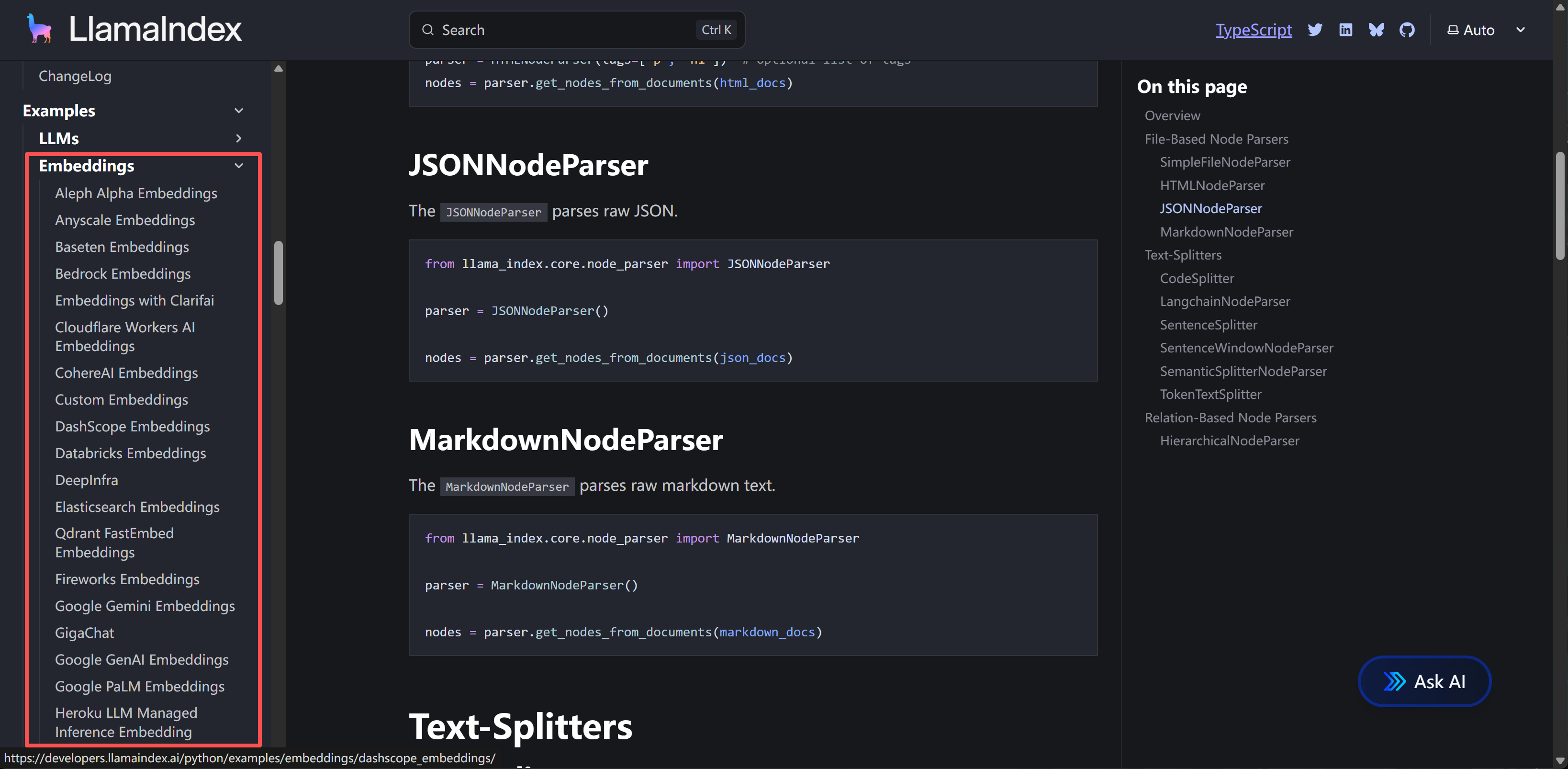Jump to SentenceSplitter section
Viewport: 1568px width, 769px height.
1208,325
